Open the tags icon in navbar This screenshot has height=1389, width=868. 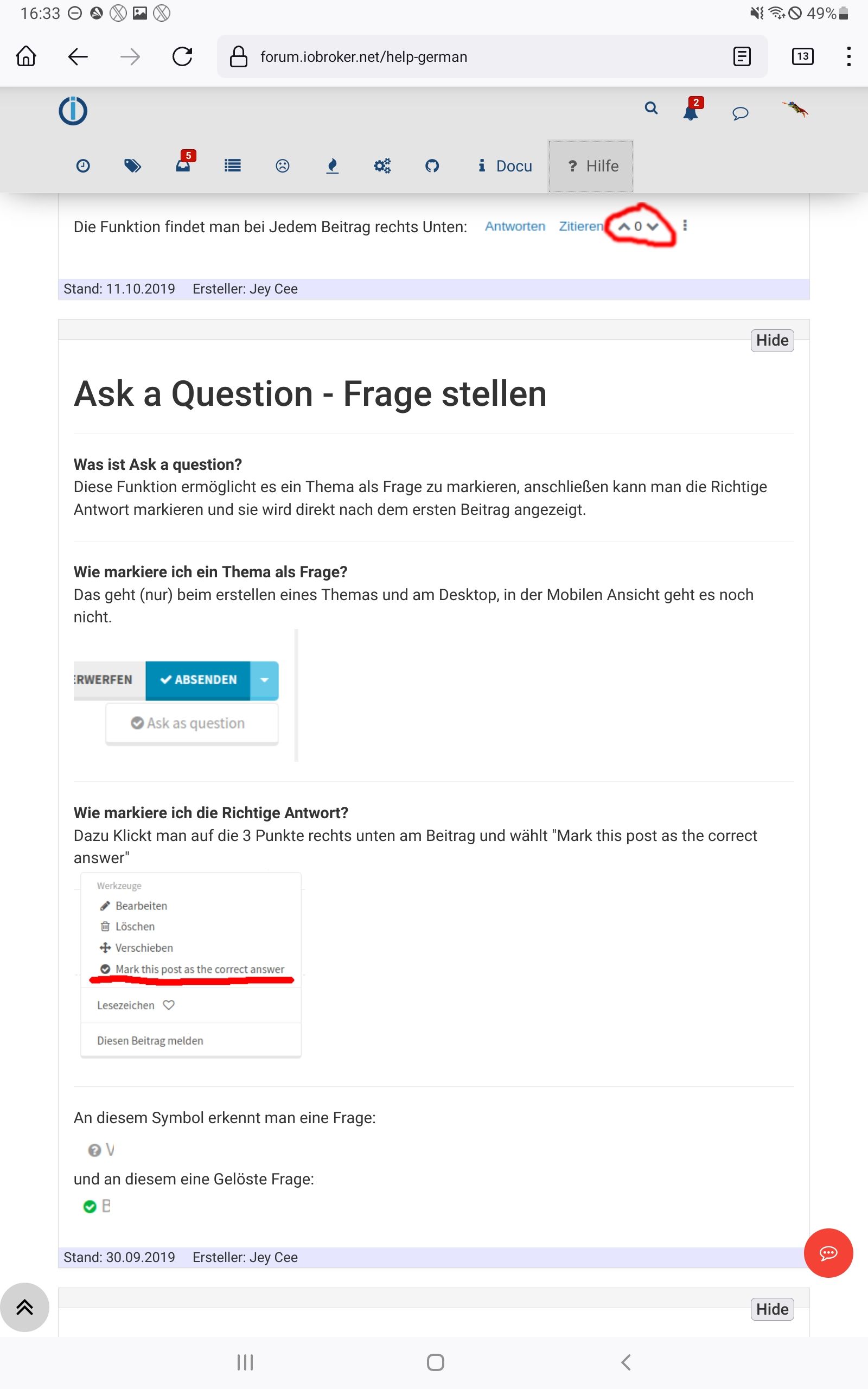click(x=132, y=166)
